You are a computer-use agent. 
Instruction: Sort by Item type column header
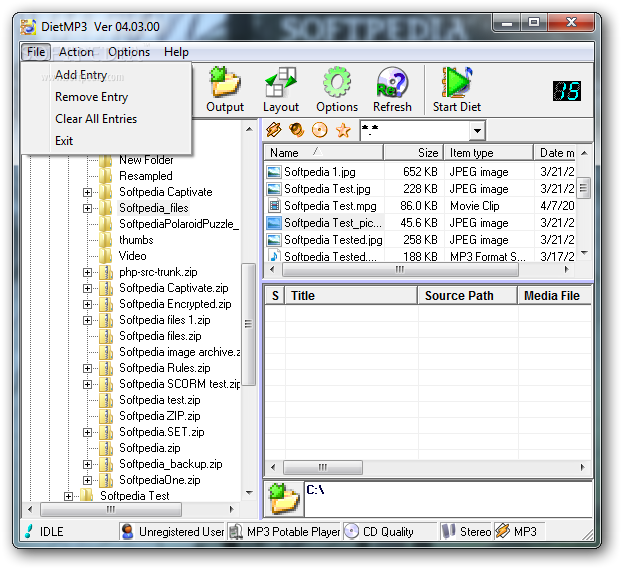tap(489, 153)
